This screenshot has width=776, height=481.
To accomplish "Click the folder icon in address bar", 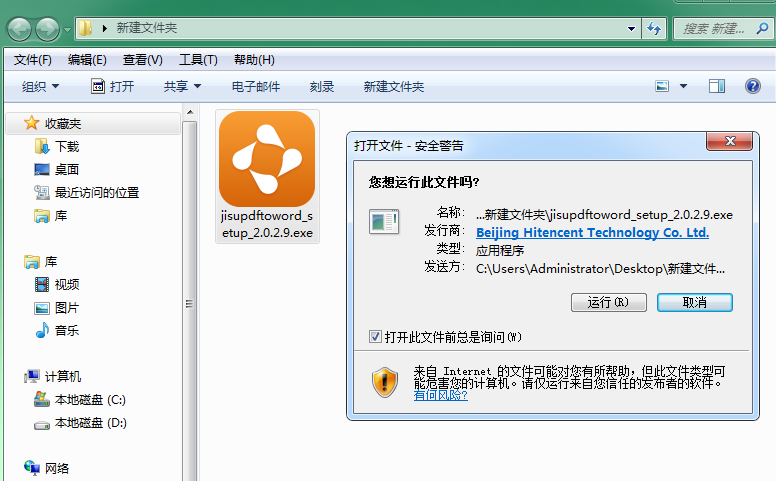I will point(86,28).
